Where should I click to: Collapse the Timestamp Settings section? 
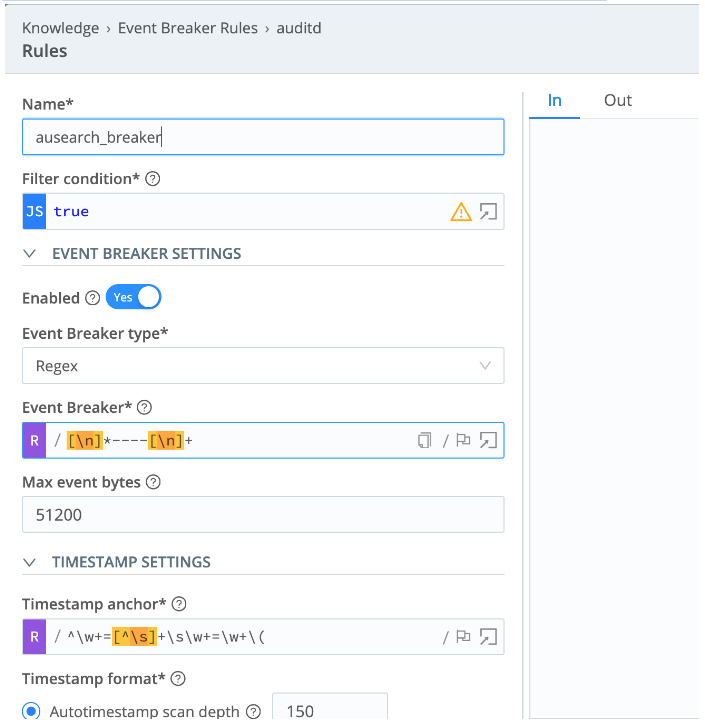point(30,562)
